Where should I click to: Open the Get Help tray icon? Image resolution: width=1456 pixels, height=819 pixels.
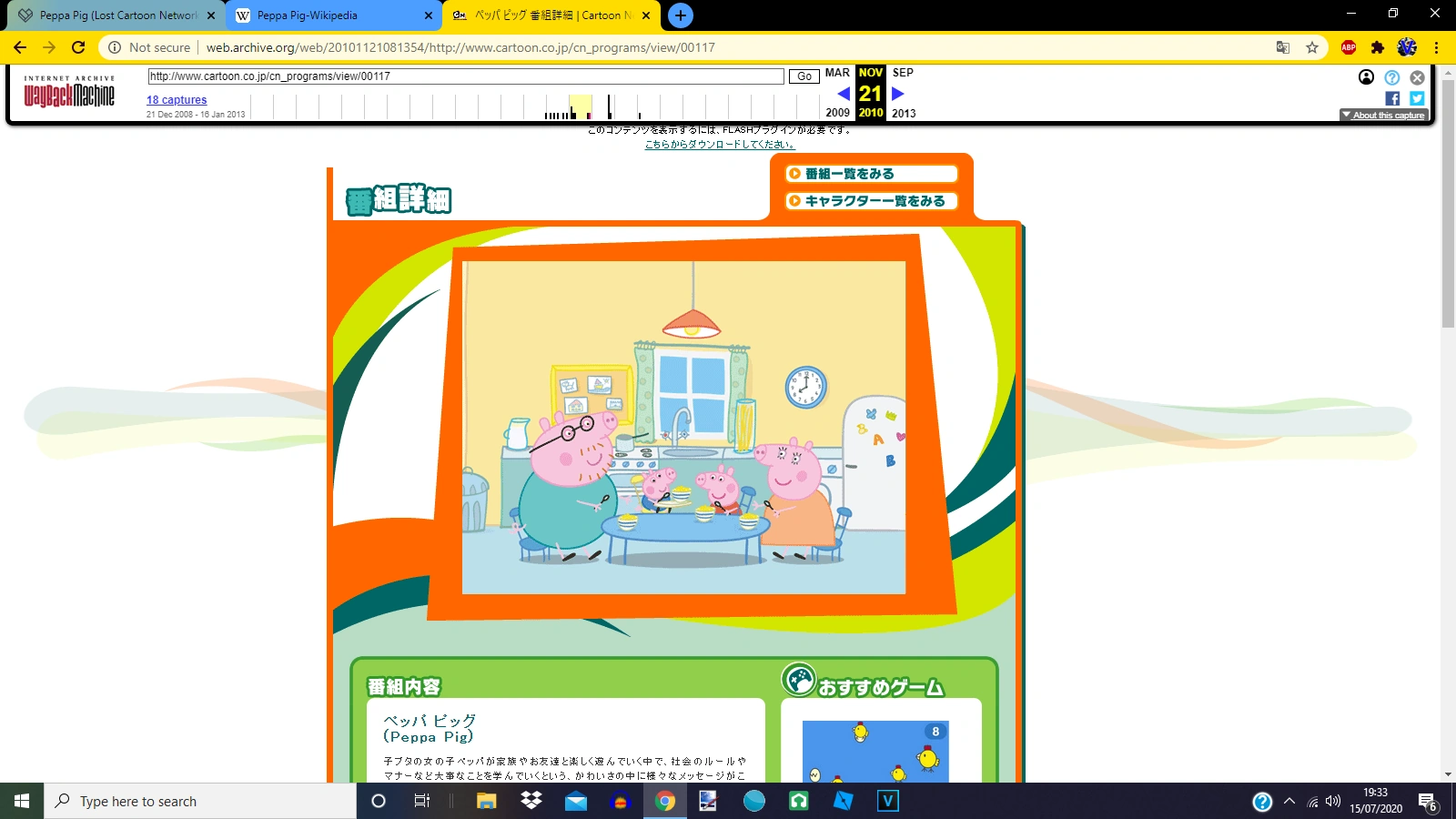1262,802
